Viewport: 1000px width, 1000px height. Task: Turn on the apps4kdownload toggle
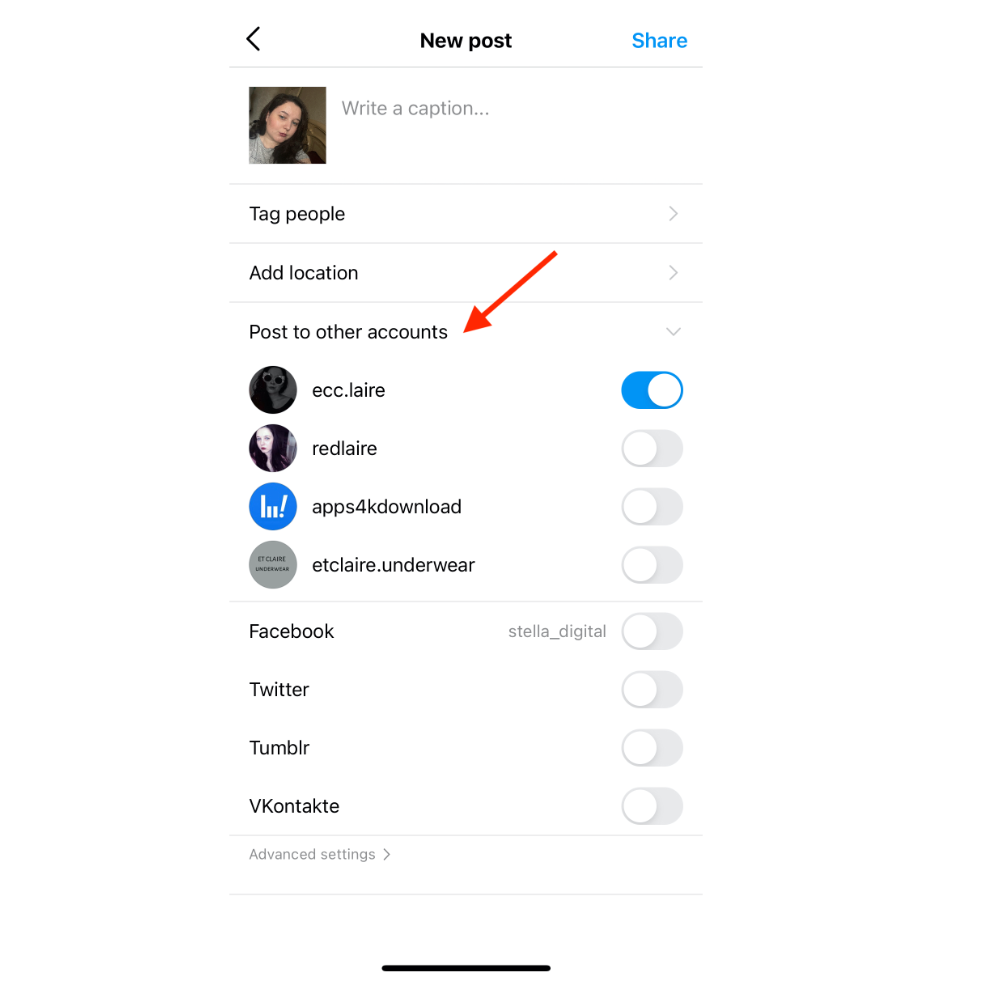click(x=652, y=507)
